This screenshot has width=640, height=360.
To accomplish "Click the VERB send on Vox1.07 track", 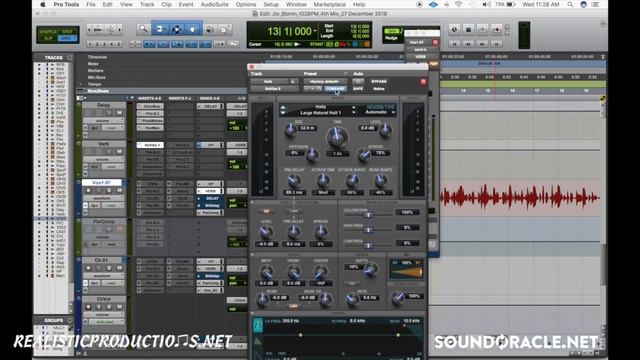I will [x=210, y=191].
